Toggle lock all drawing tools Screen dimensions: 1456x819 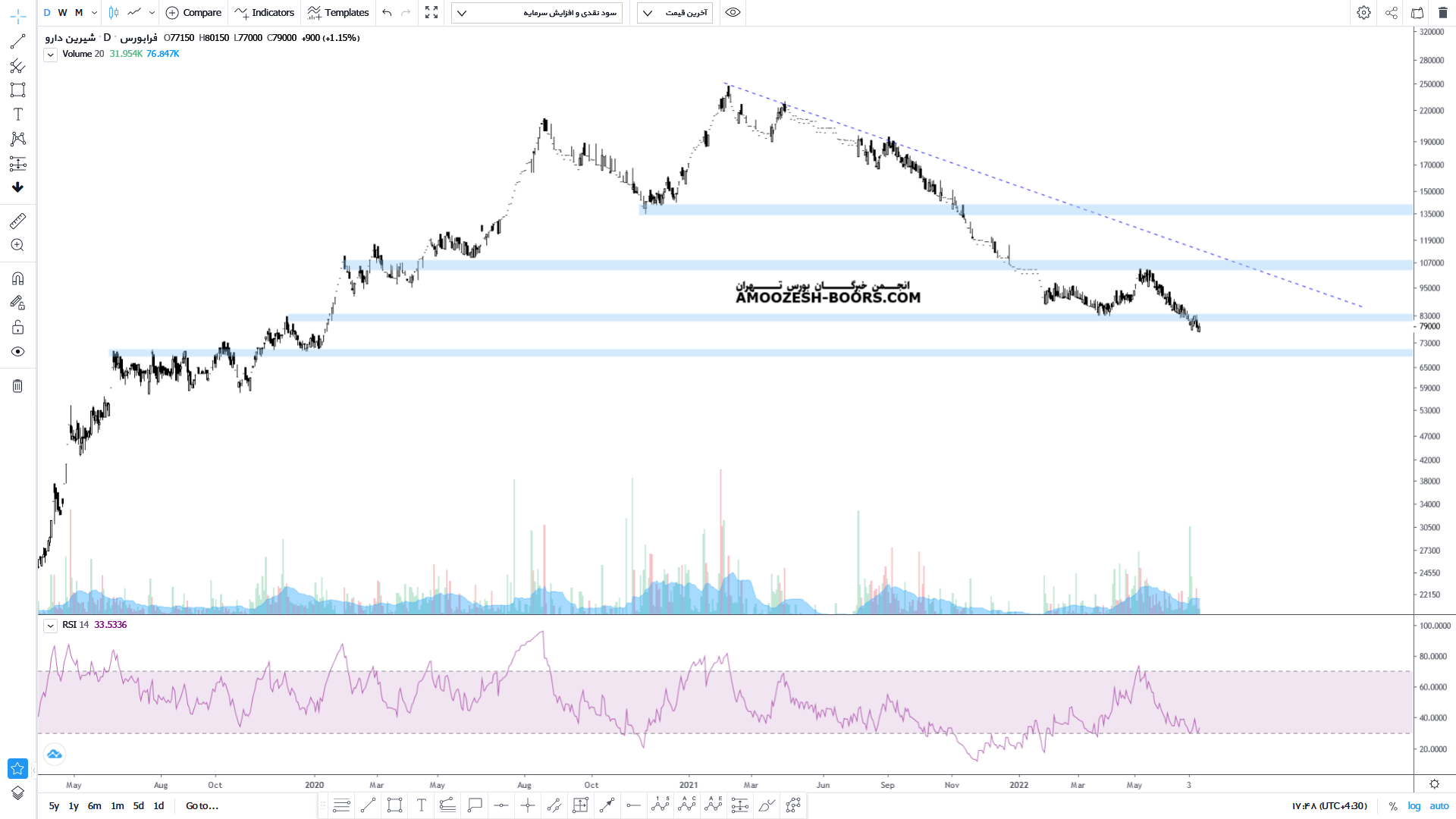[x=17, y=328]
